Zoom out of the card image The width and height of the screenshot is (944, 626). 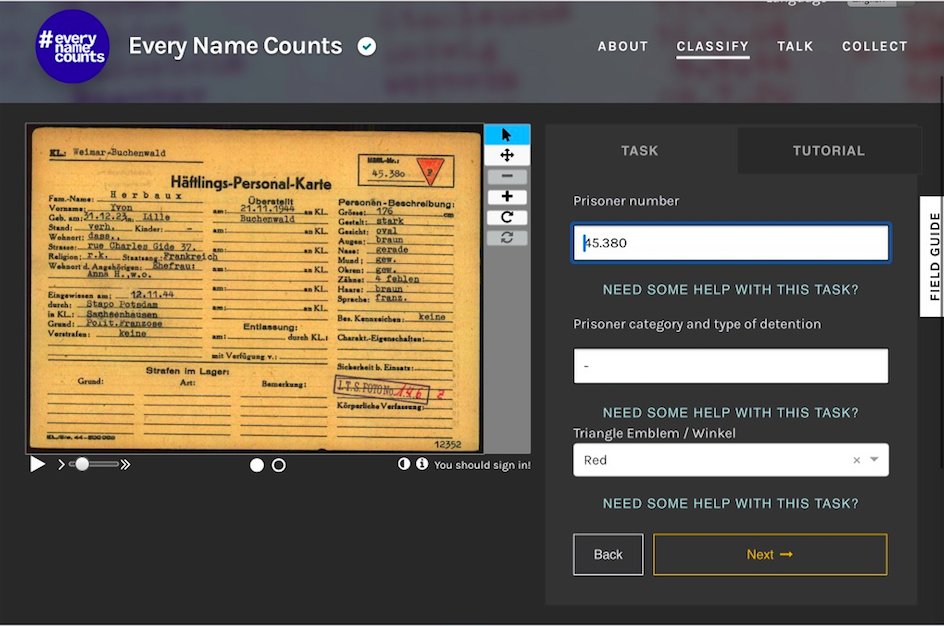507,176
